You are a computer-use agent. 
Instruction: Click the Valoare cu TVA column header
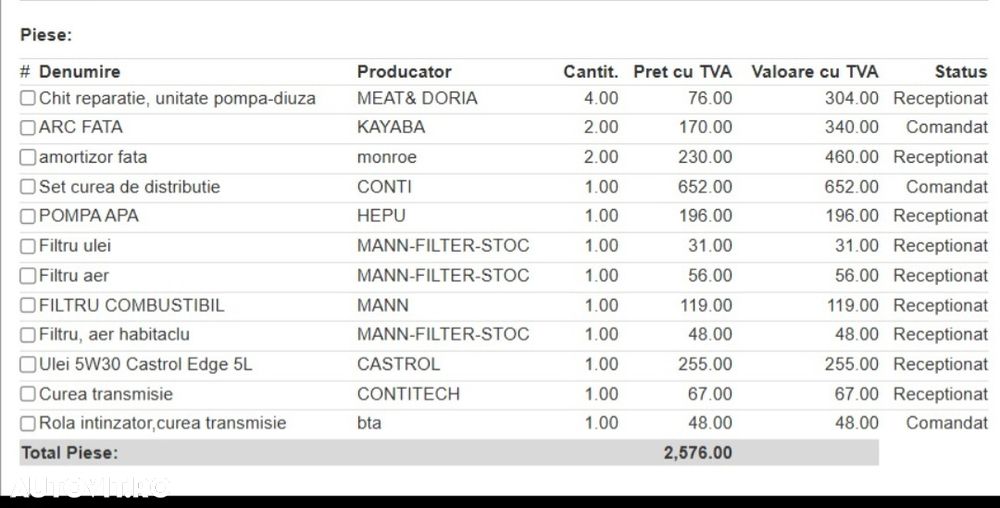814,72
